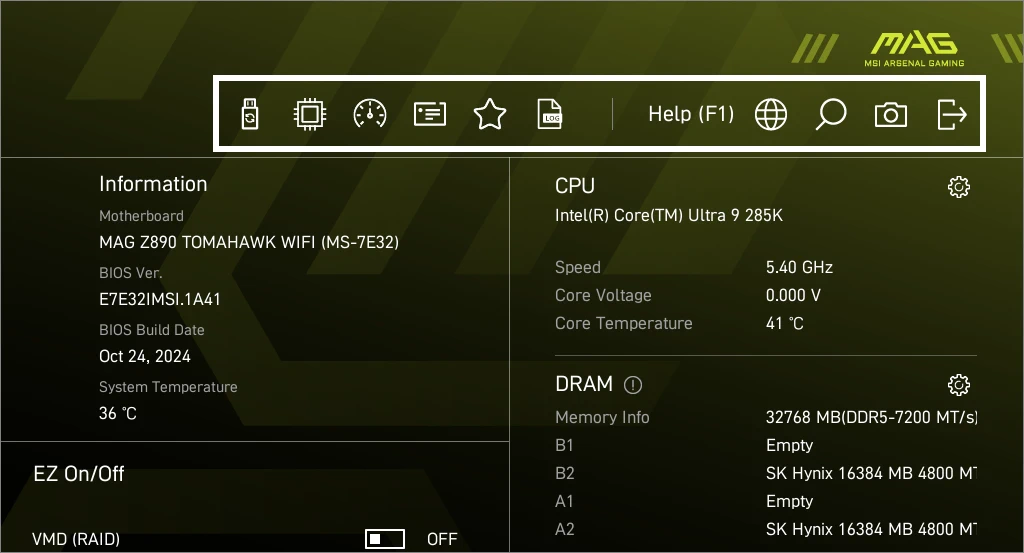Viewport: 1024px width, 553px height.
Task: Open the settings card panel icon
Action: coord(430,114)
